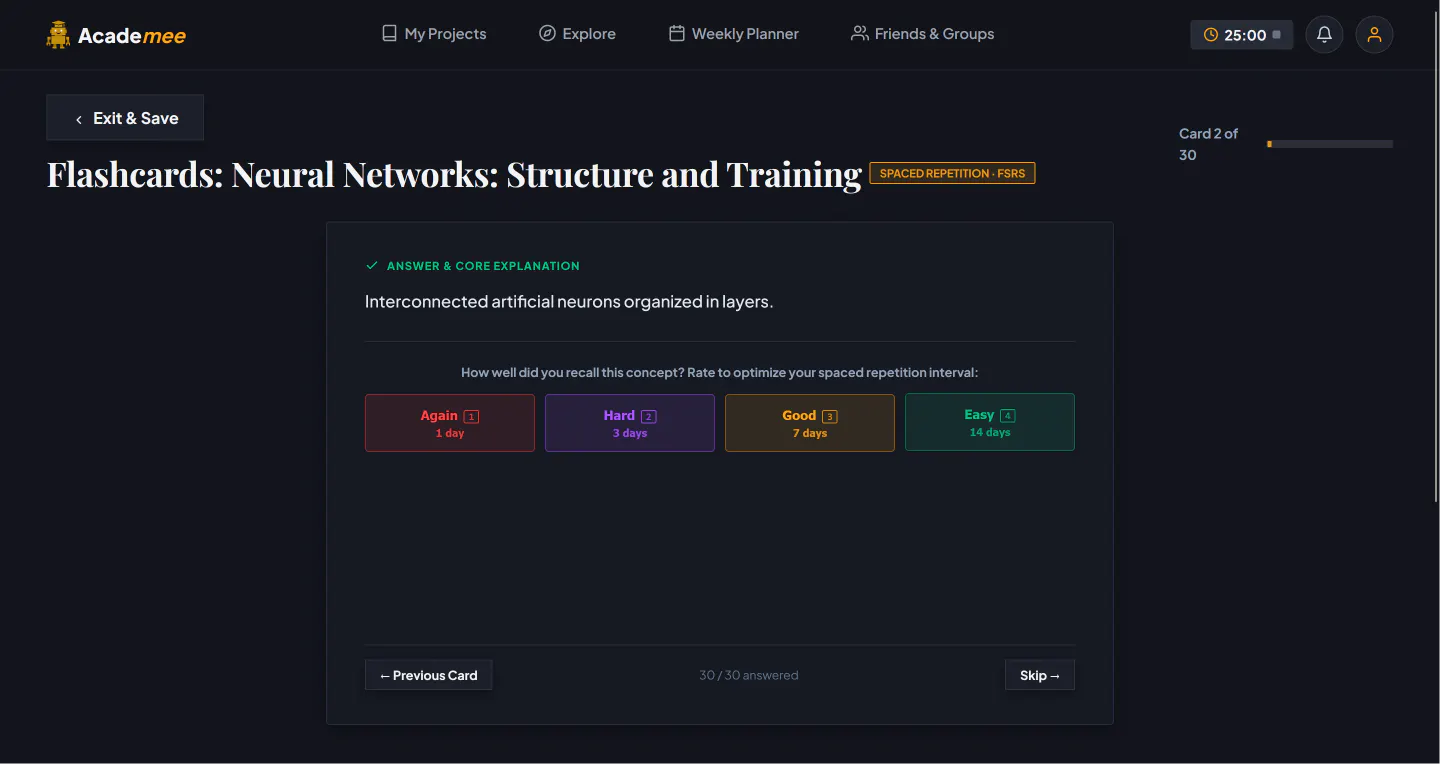Mark the card as Easy
The height and width of the screenshot is (764, 1440).
pyautogui.click(x=990, y=422)
